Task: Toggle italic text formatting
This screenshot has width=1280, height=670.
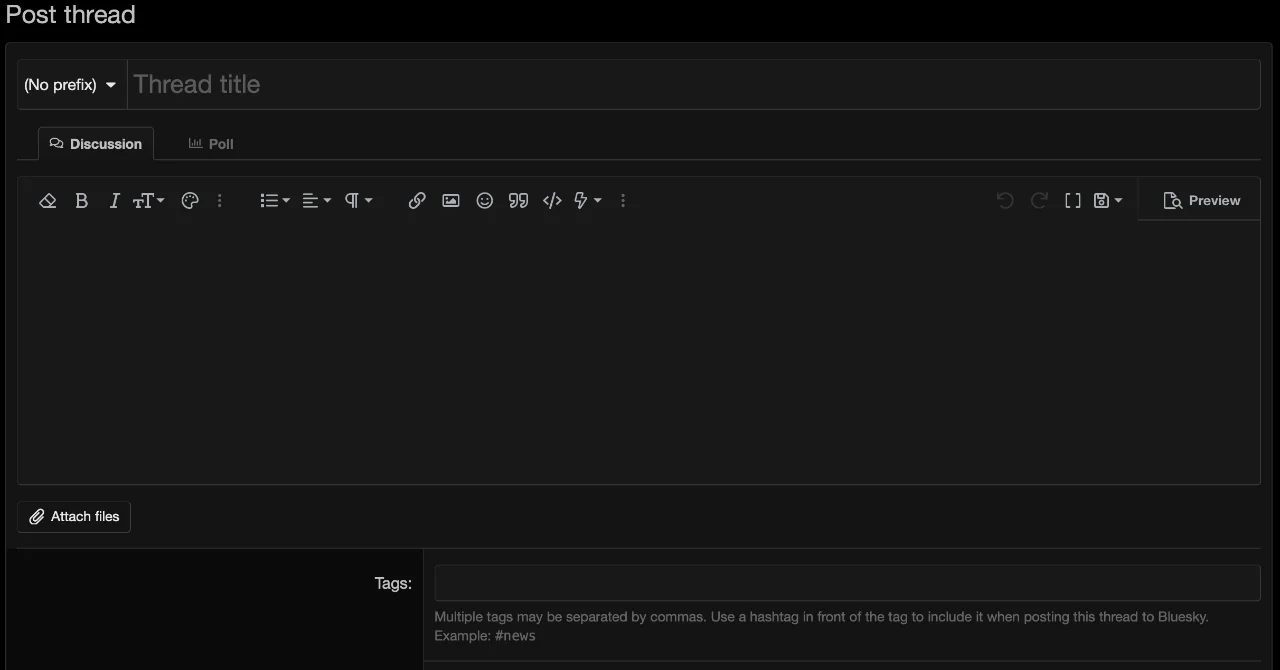Action: coord(114,201)
